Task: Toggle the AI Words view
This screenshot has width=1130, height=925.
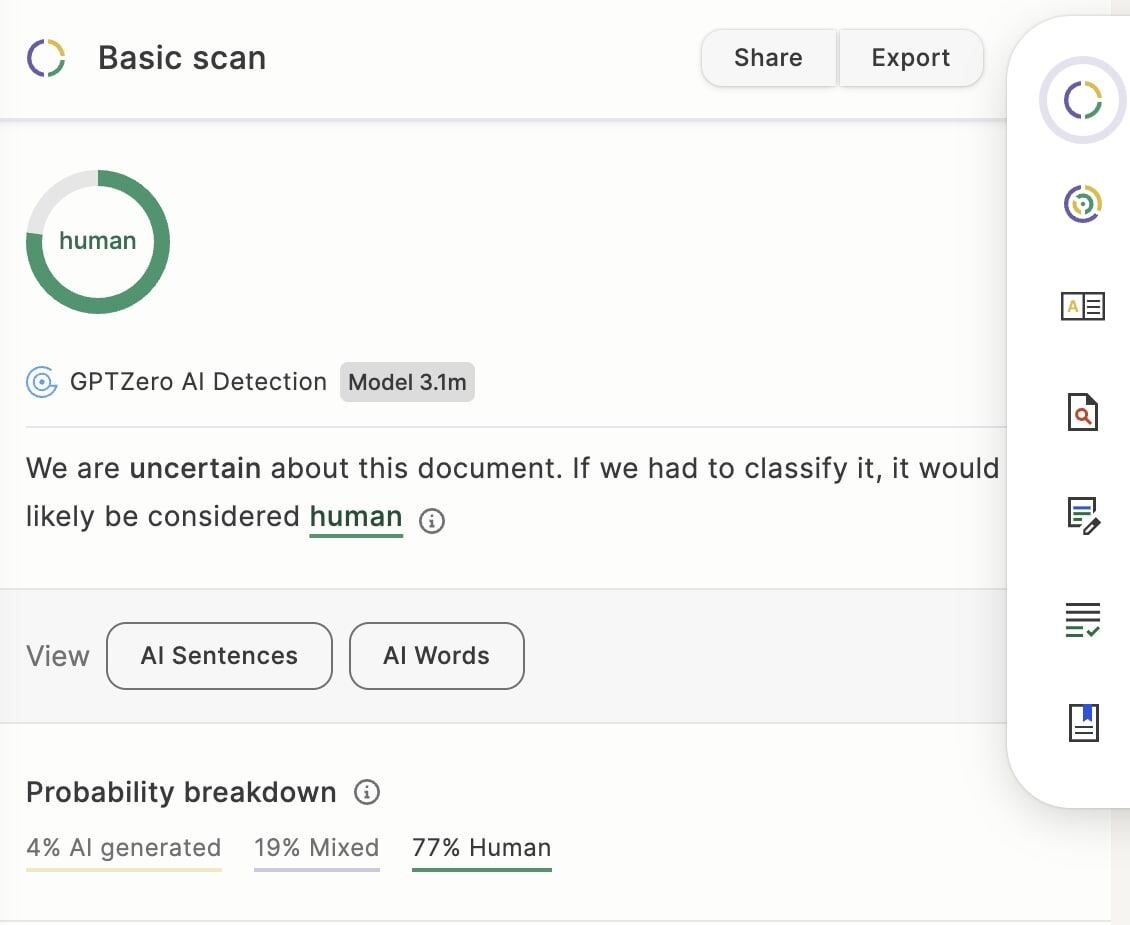Action: pos(436,656)
